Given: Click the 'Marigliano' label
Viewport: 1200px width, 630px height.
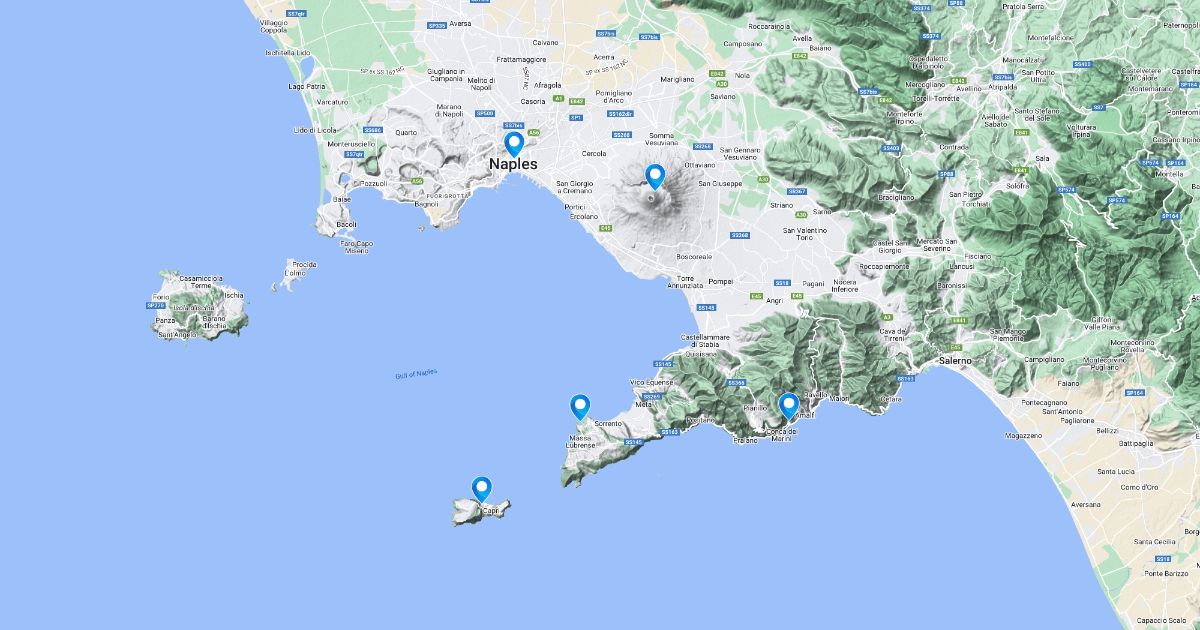Looking at the screenshot, I should [677, 78].
